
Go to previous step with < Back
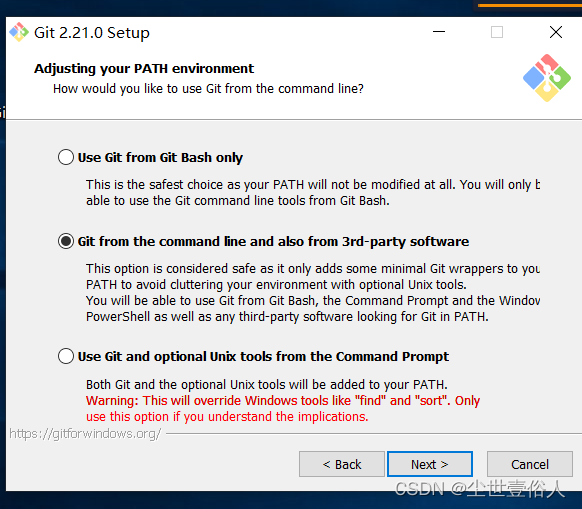(x=342, y=464)
